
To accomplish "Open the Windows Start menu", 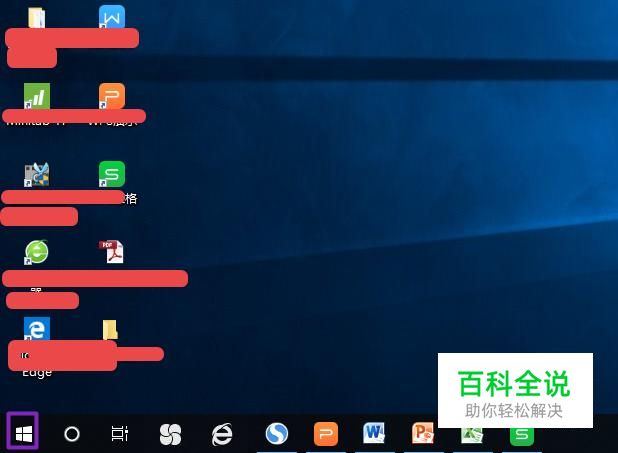I will 23,433.
